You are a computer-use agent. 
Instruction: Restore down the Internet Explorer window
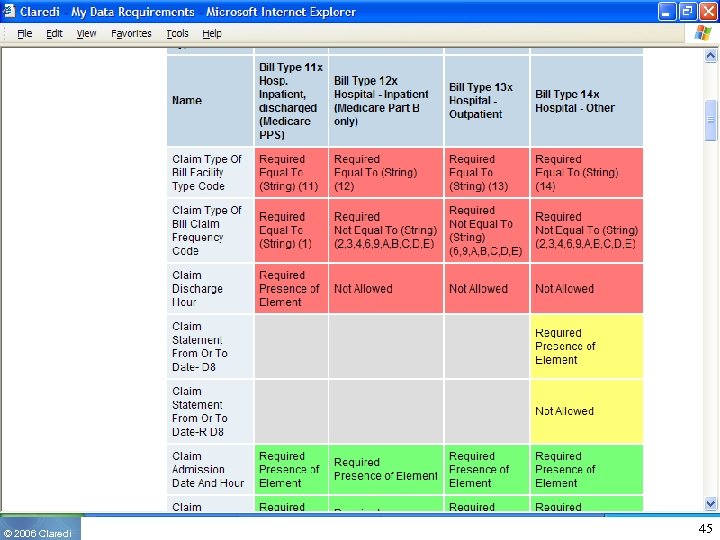[687, 11]
